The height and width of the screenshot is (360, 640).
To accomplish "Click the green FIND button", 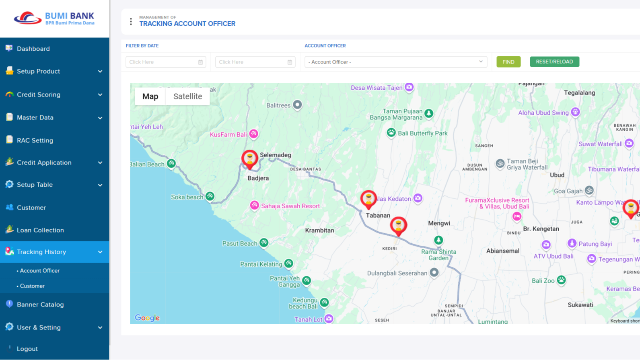I will (x=508, y=62).
